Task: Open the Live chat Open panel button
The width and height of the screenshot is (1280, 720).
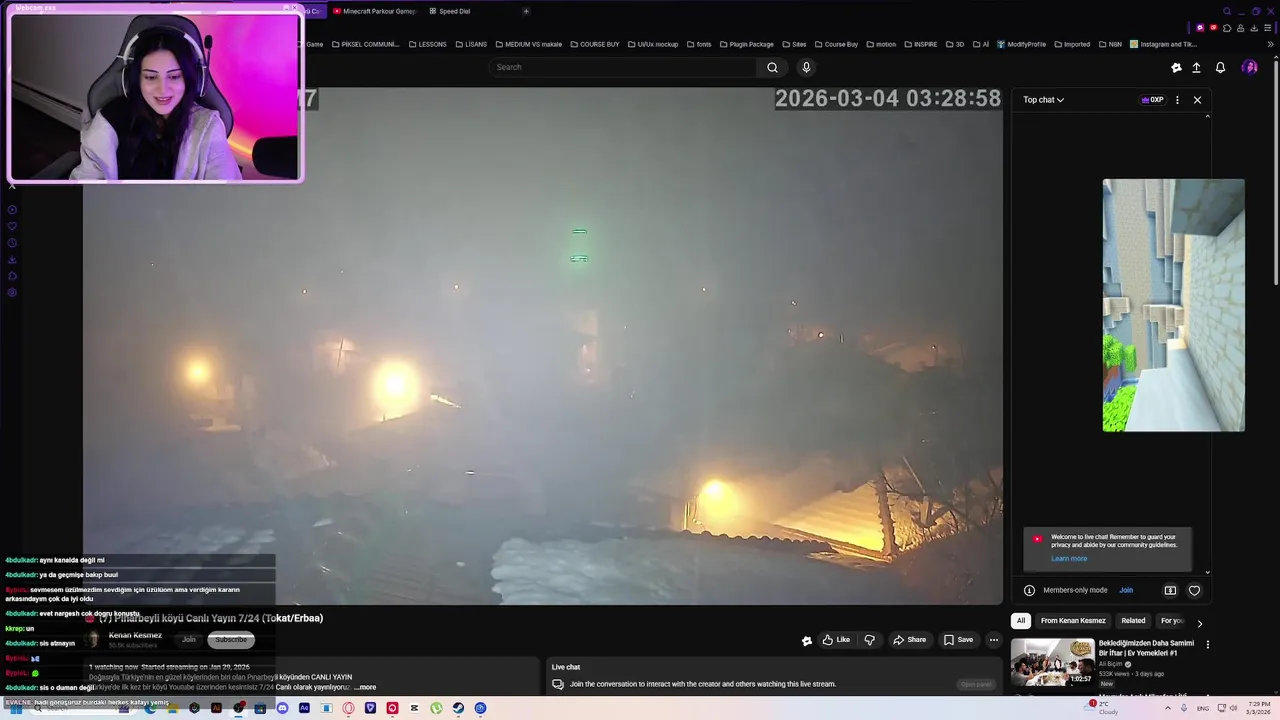Action: tap(976, 684)
